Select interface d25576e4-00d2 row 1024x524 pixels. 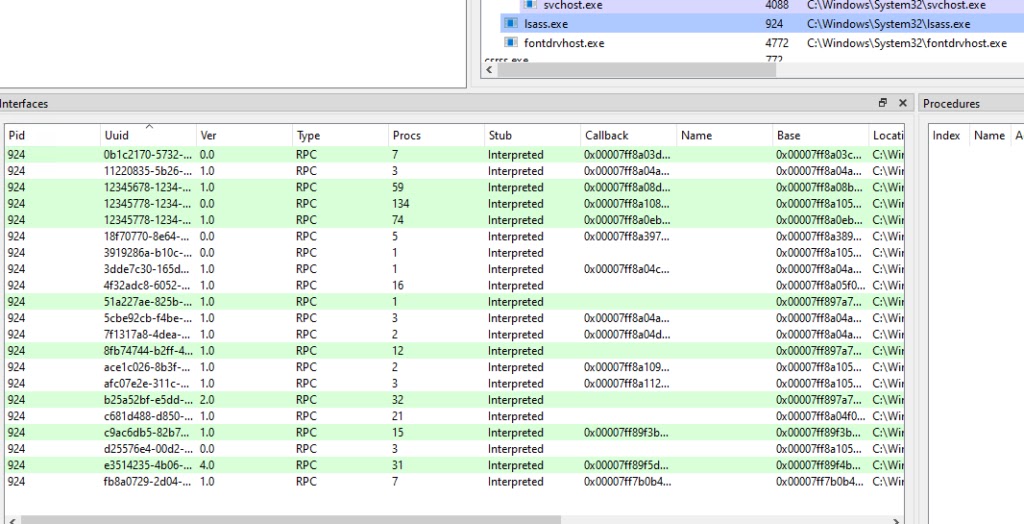pos(455,449)
